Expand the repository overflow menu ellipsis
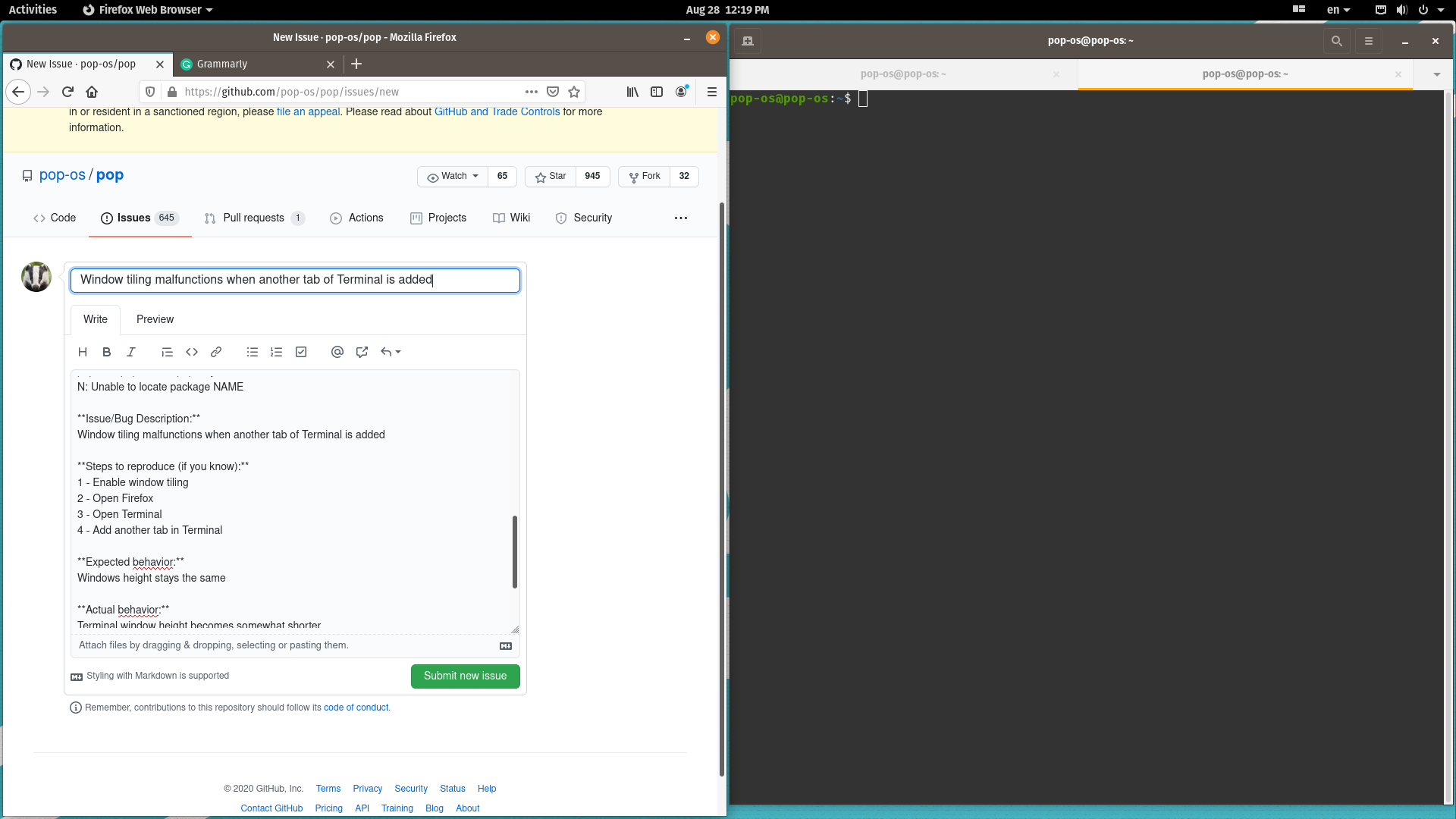 [680, 218]
